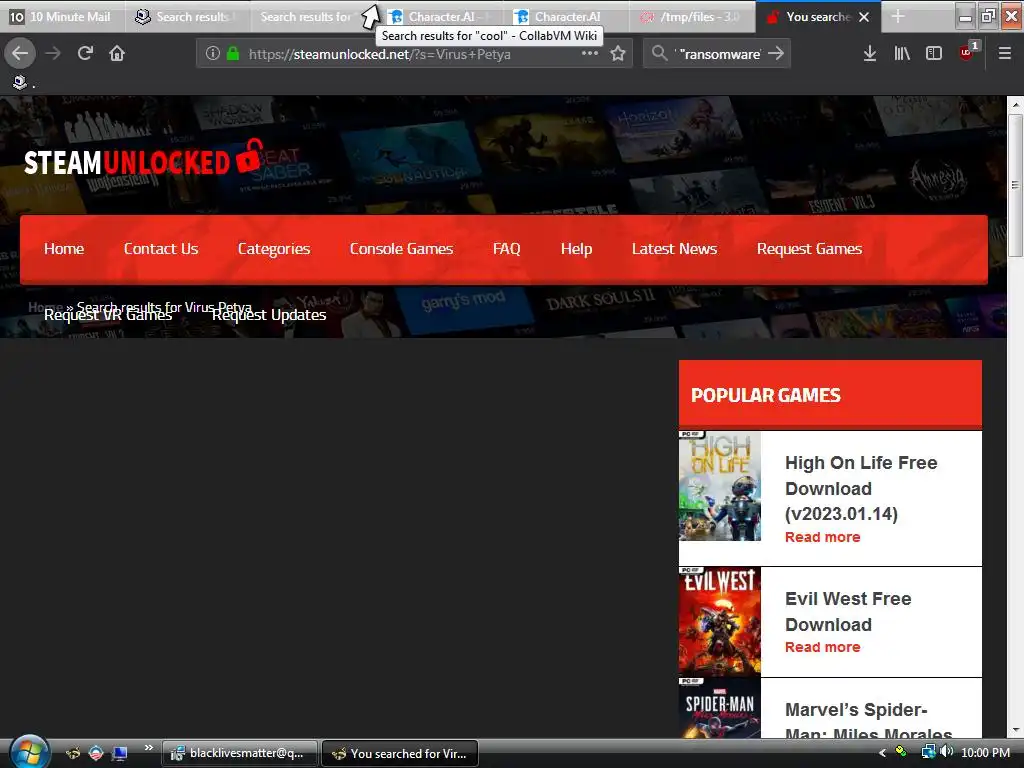Switch to the /tmp/files tab
Viewport: 1024px width, 768px height.
pyautogui.click(x=693, y=16)
